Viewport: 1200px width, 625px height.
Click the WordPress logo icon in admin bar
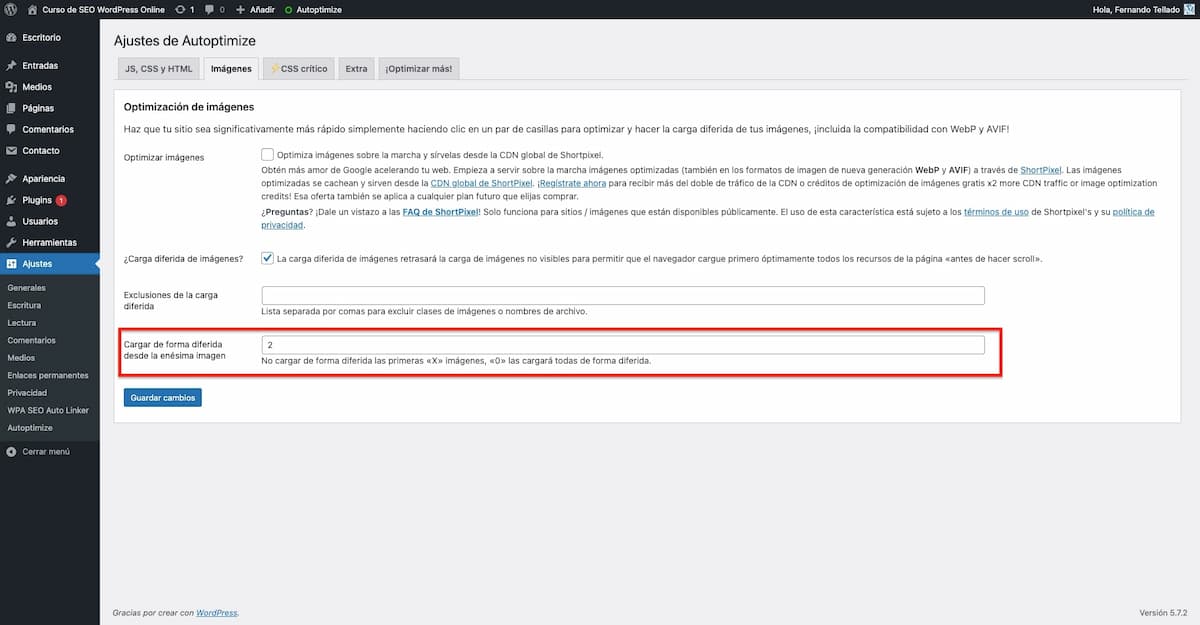pos(11,9)
